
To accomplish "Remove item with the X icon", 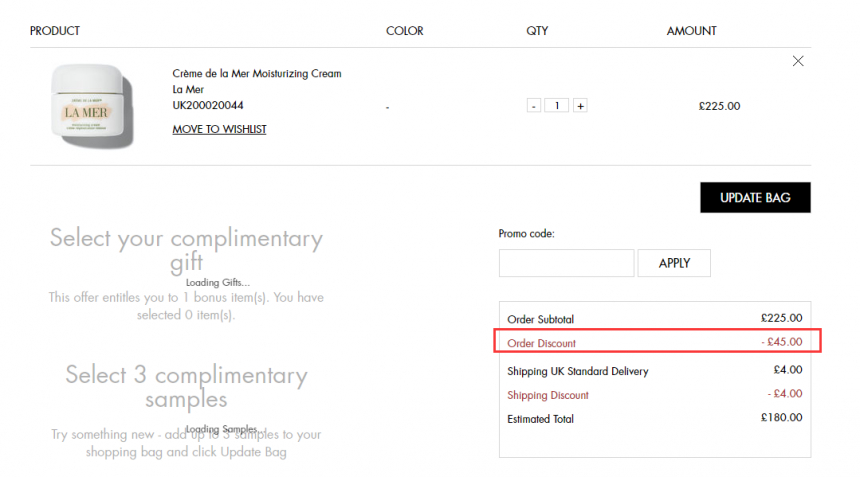I will coord(798,61).
